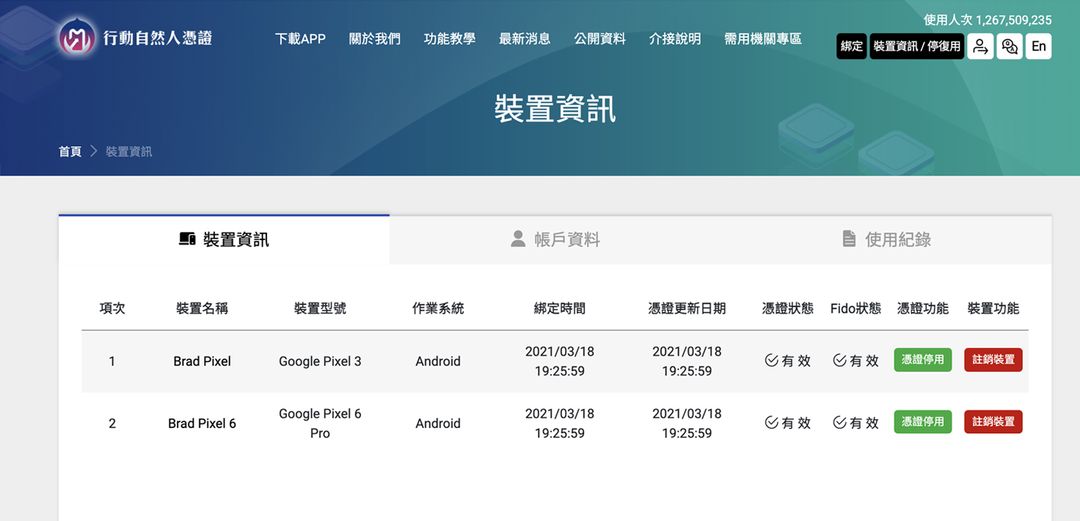This screenshot has width=1080, height=521.
Task: Click the 憑證狀態 column header
Action: point(788,309)
